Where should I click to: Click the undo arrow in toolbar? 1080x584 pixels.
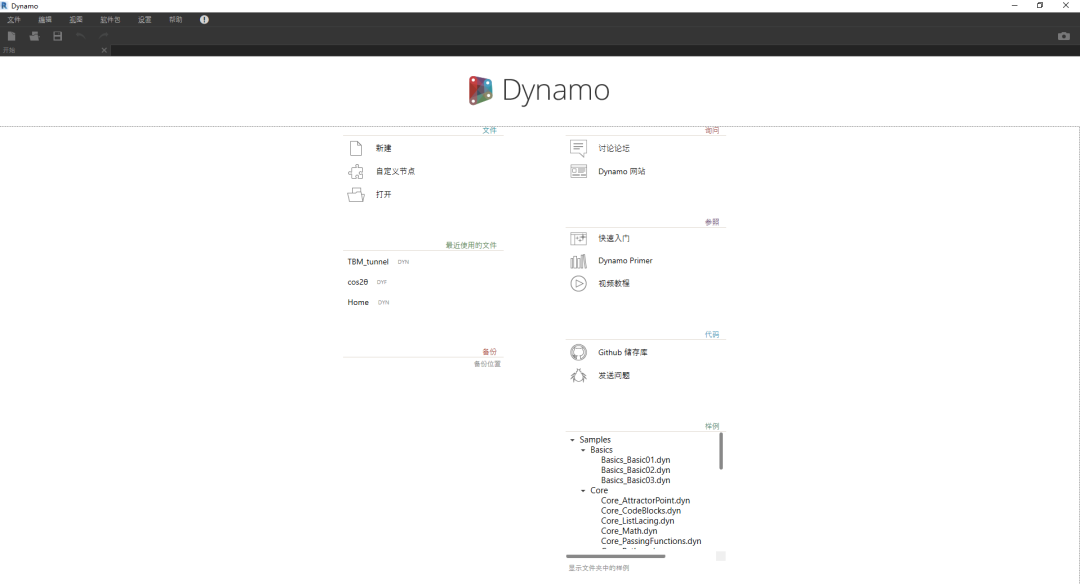[x=81, y=36]
